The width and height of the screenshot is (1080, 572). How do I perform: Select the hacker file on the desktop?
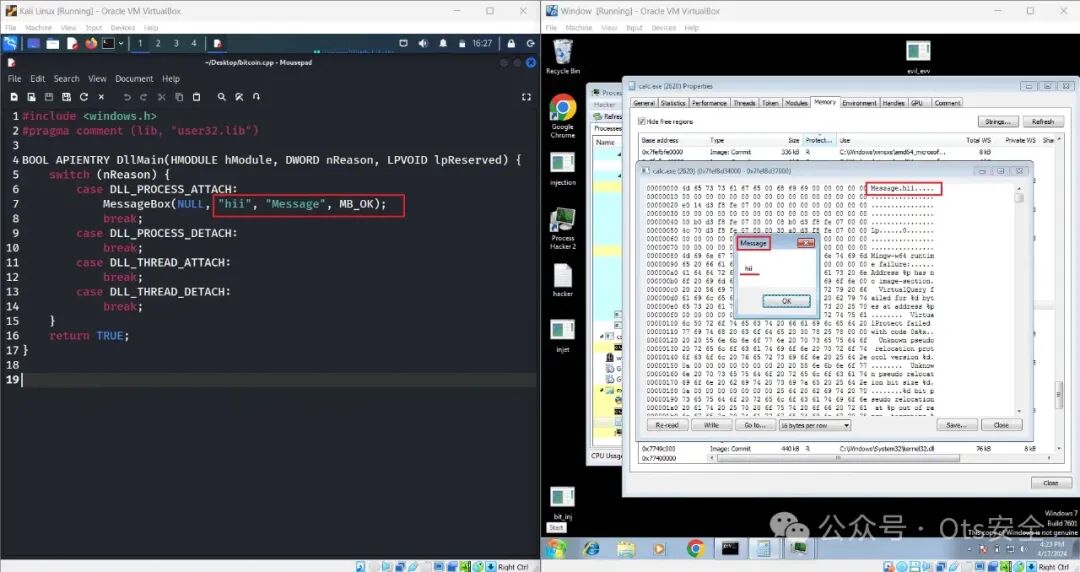coord(563,279)
